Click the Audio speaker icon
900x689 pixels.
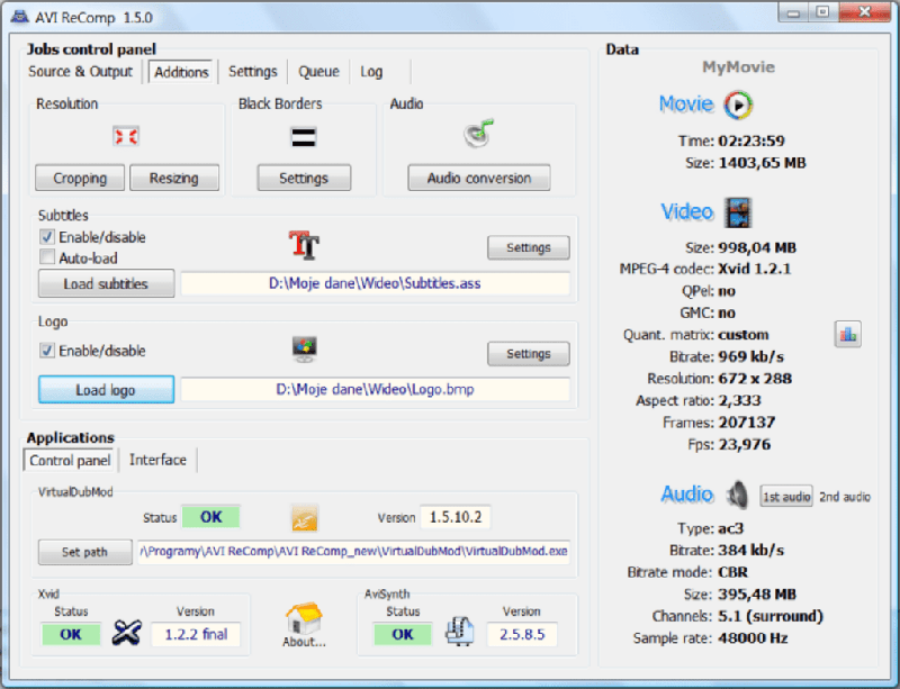[737, 494]
